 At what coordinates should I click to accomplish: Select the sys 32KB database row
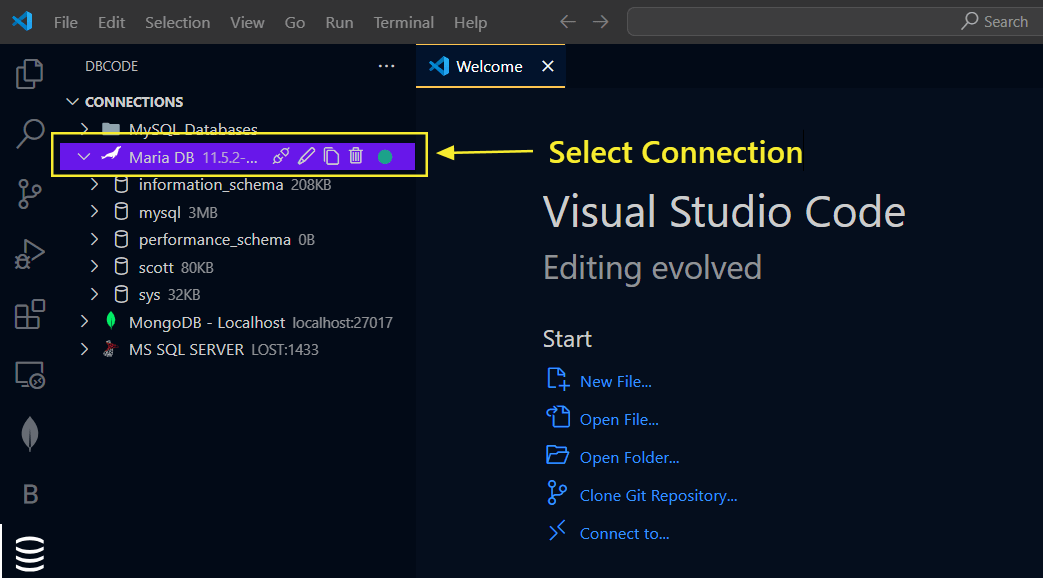[235, 294]
